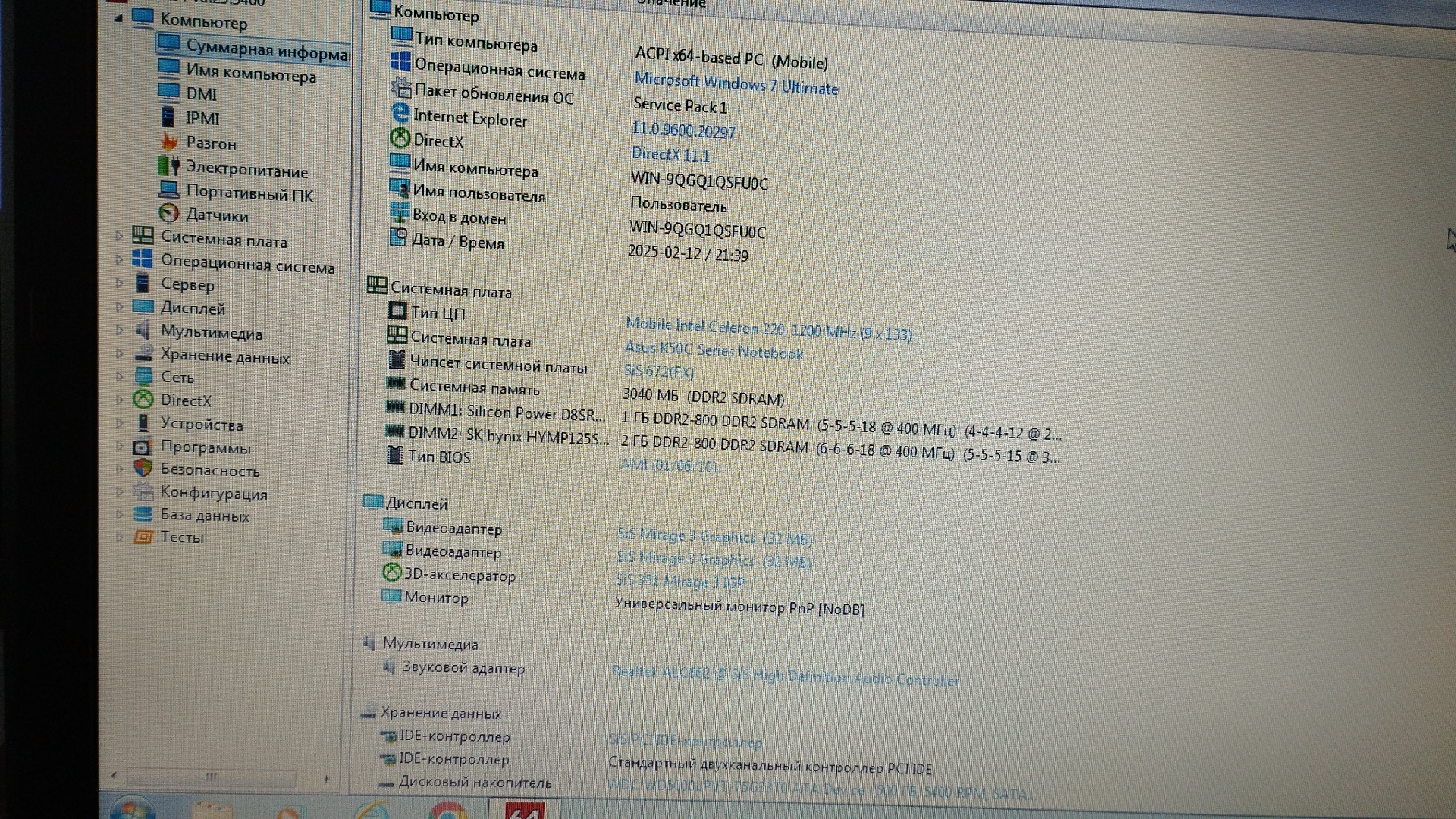This screenshot has width=1456, height=819.
Task: Open the Датчики gauge icon
Action: tap(168, 213)
